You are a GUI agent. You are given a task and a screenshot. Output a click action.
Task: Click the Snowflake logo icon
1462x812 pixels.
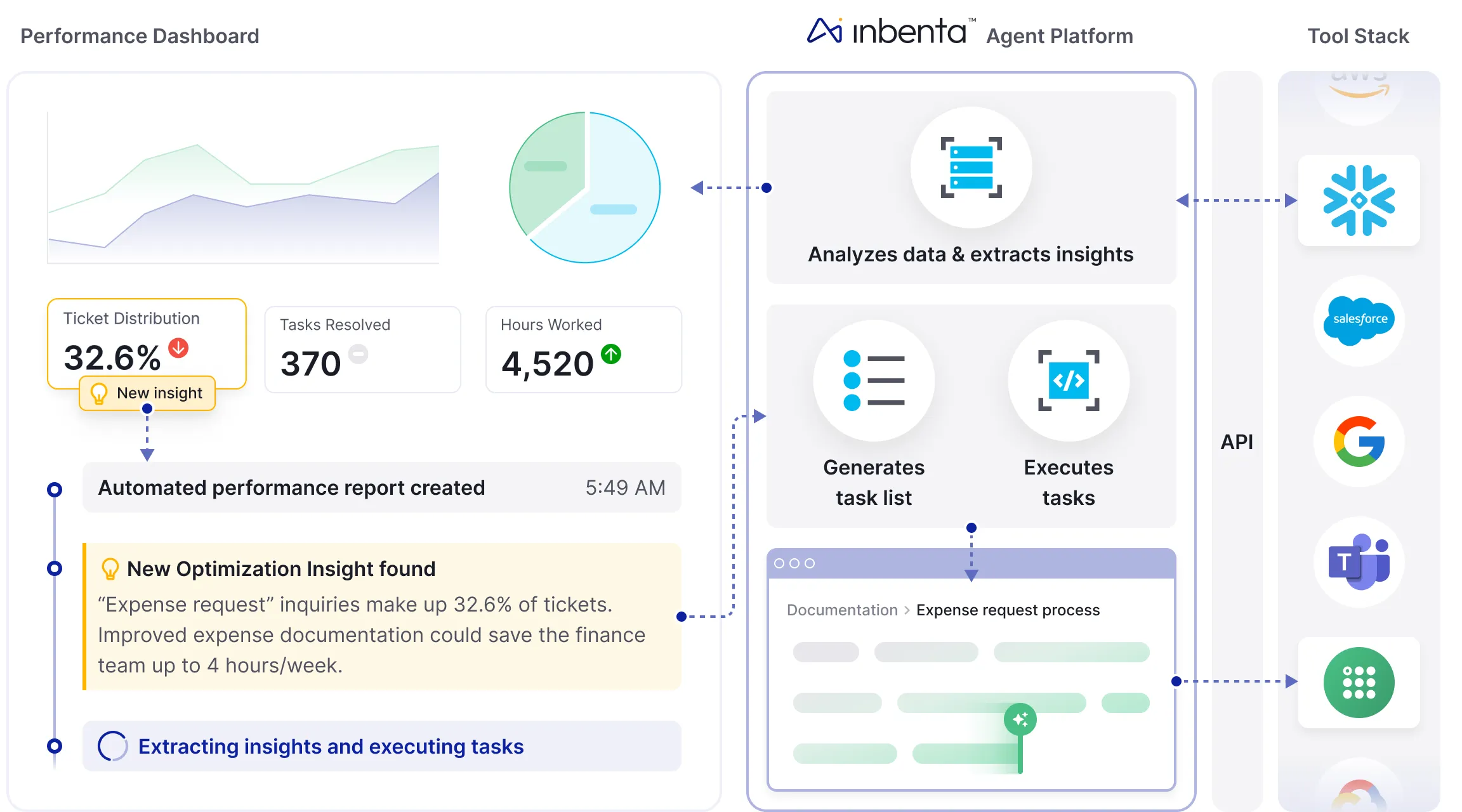click(1359, 200)
